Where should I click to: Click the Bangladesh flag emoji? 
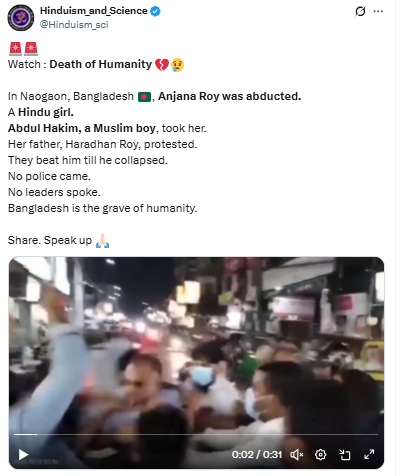pos(144,97)
